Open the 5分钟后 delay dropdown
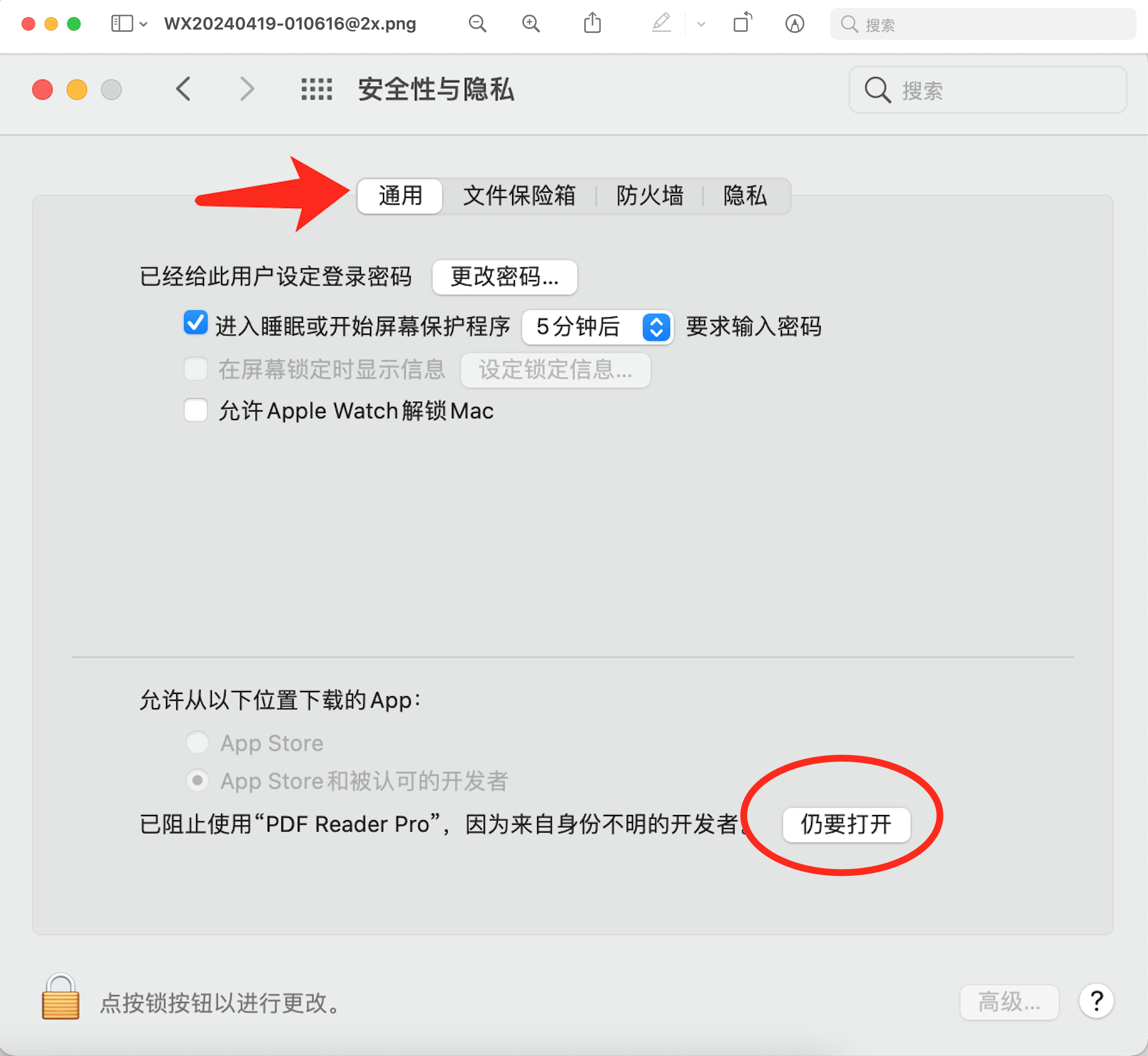The image size is (1148, 1056). [597, 327]
